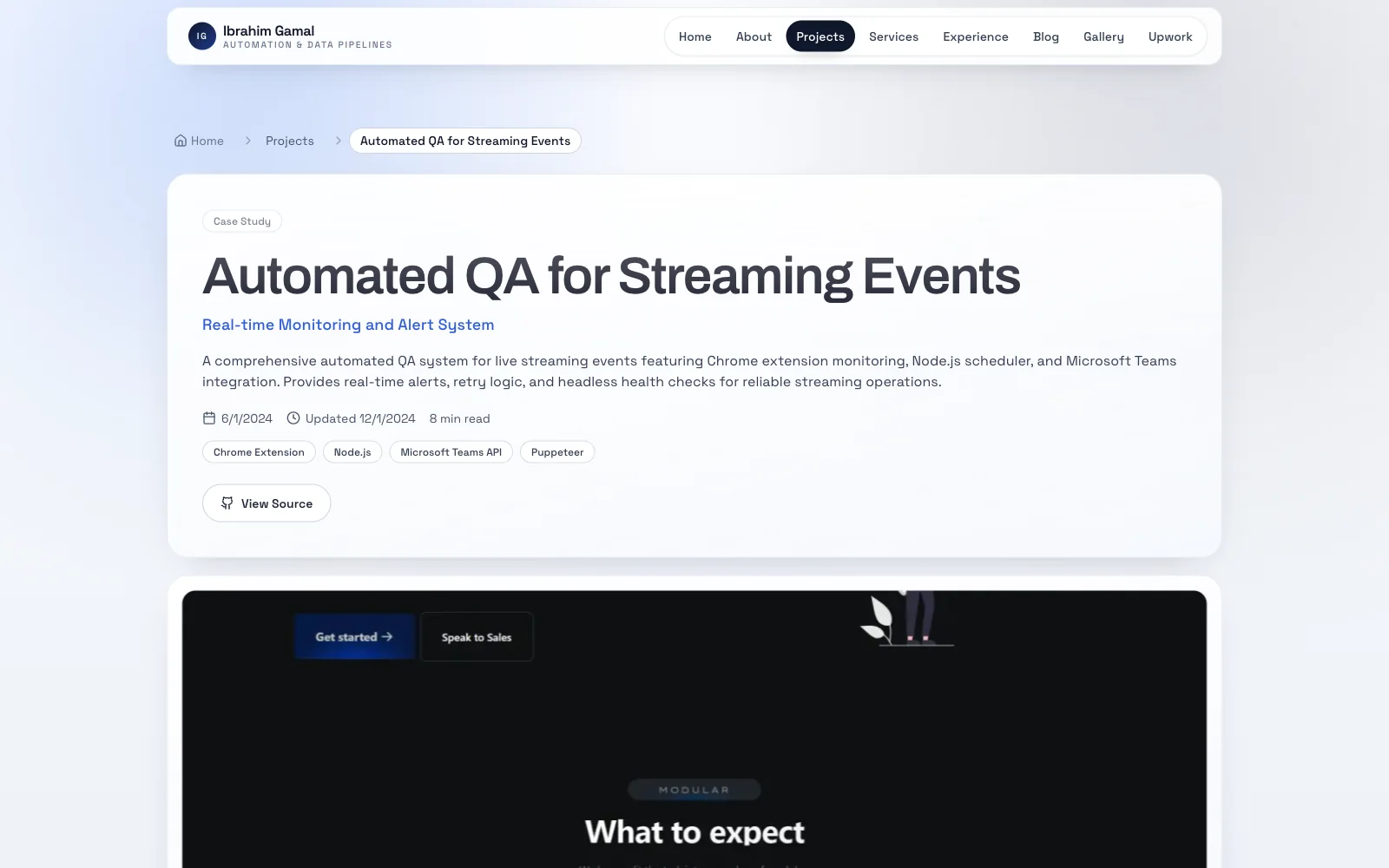The height and width of the screenshot is (868, 1389).
Task: Open the Case Study badge
Action: pos(241,220)
